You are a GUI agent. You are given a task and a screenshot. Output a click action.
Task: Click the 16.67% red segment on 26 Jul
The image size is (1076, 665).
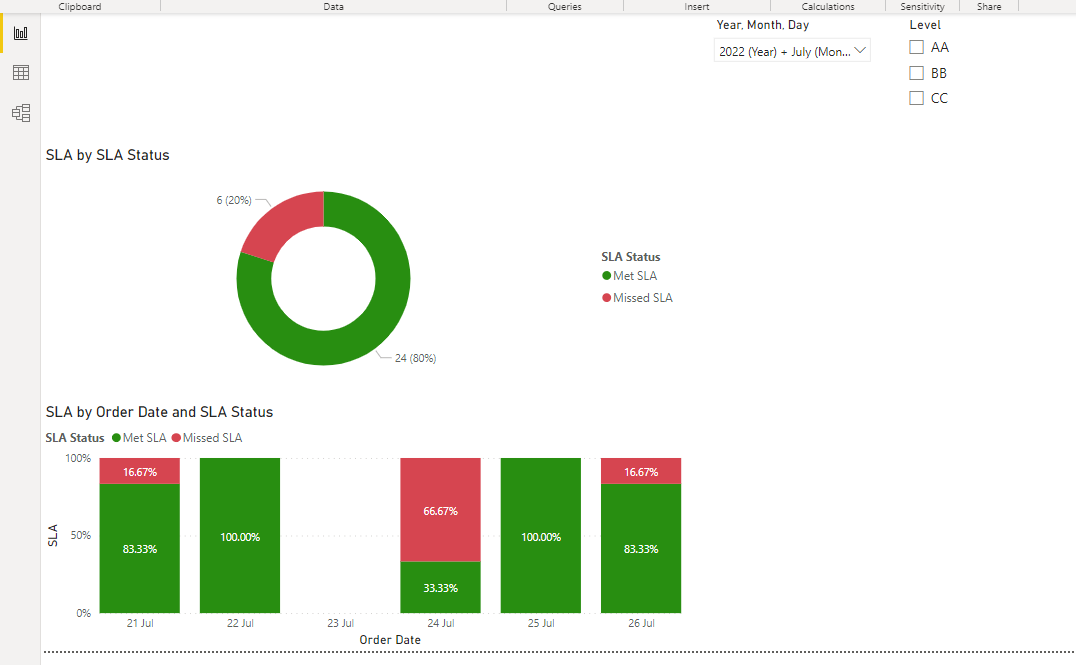(x=641, y=471)
